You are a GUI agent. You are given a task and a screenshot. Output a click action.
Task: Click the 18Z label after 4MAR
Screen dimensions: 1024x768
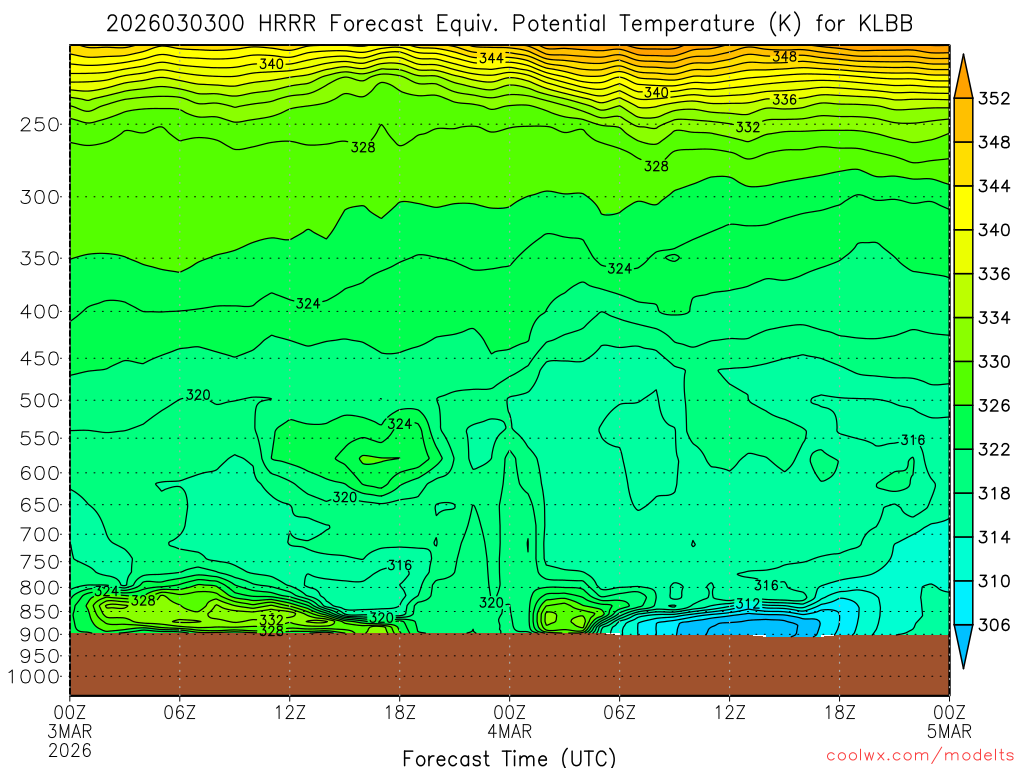click(839, 711)
